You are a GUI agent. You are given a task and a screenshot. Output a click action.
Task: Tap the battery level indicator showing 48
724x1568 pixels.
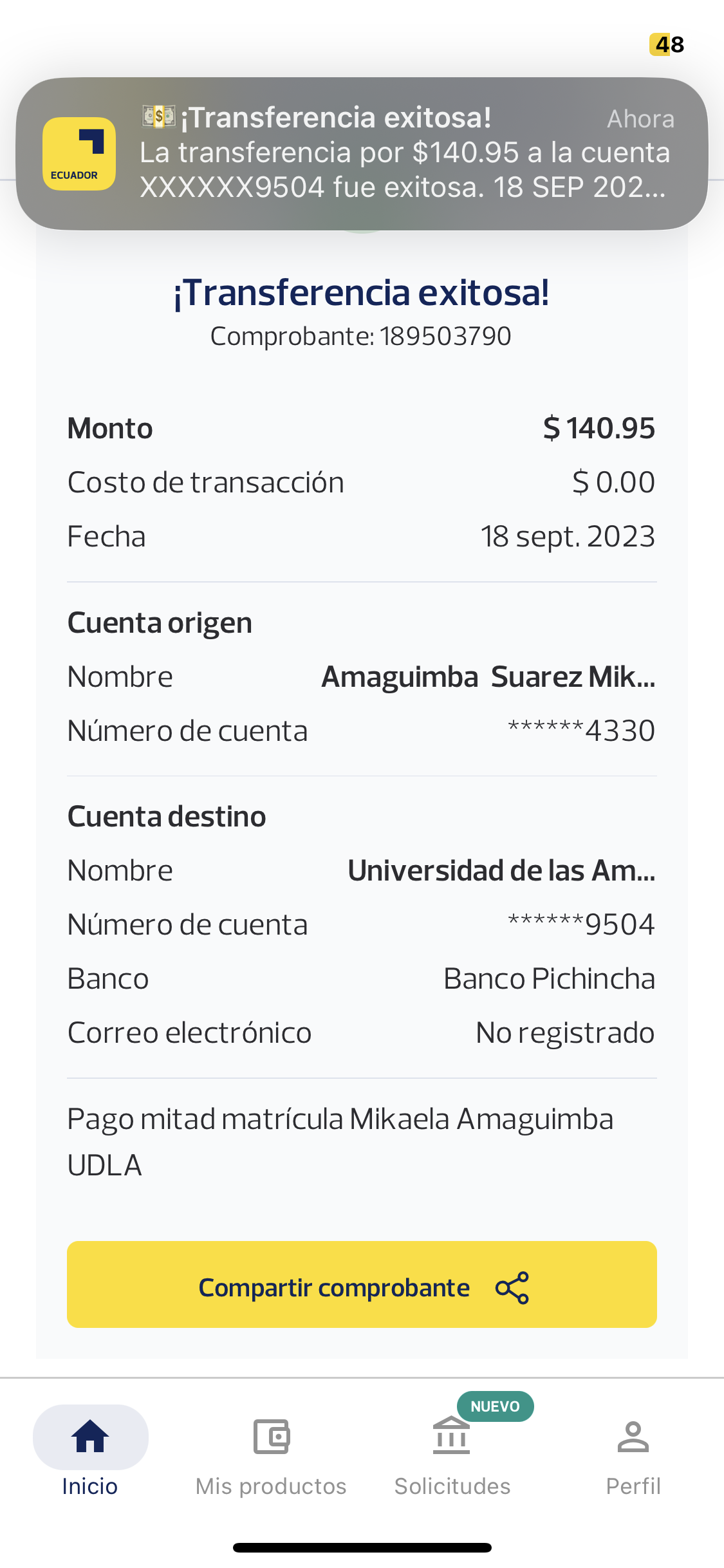(x=667, y=44)
